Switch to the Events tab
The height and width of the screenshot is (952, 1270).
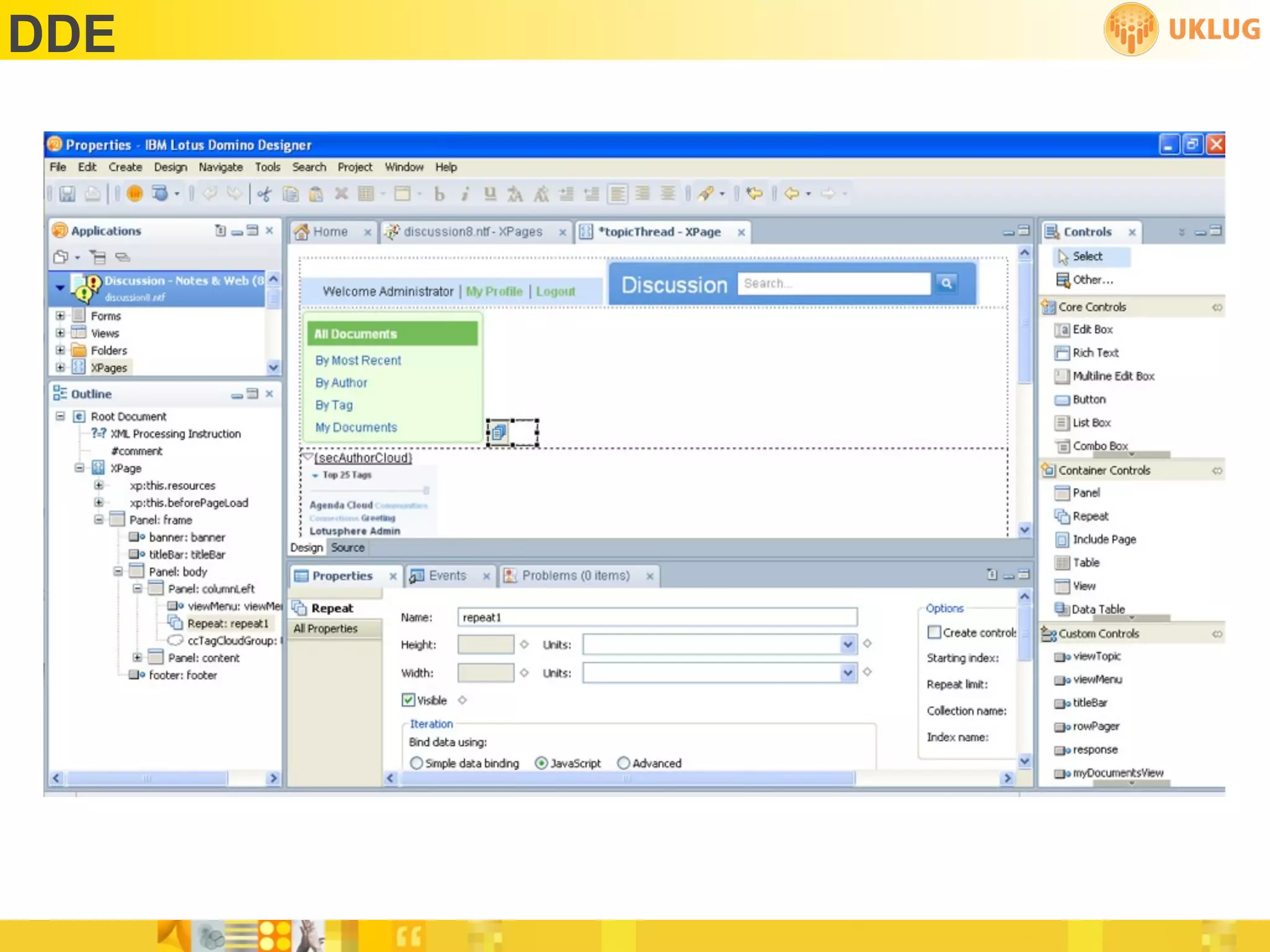[x=446, y=576]
